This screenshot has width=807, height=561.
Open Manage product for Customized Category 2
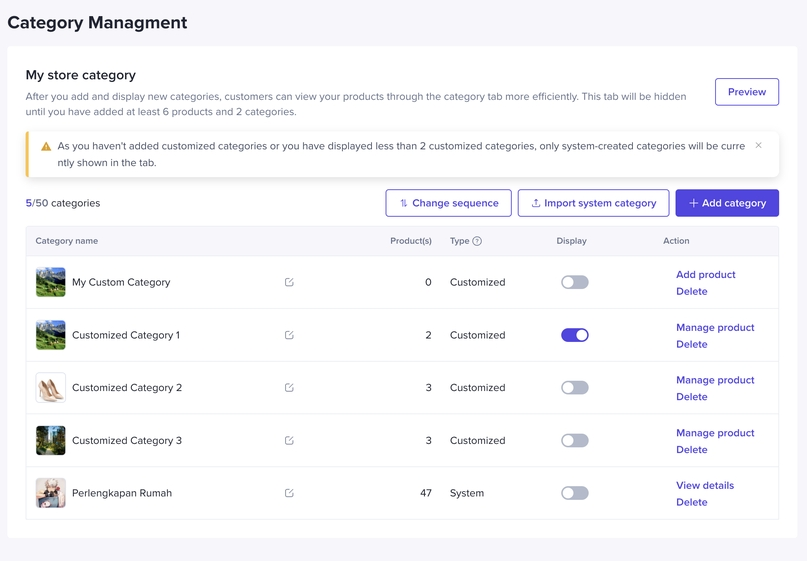714,380
